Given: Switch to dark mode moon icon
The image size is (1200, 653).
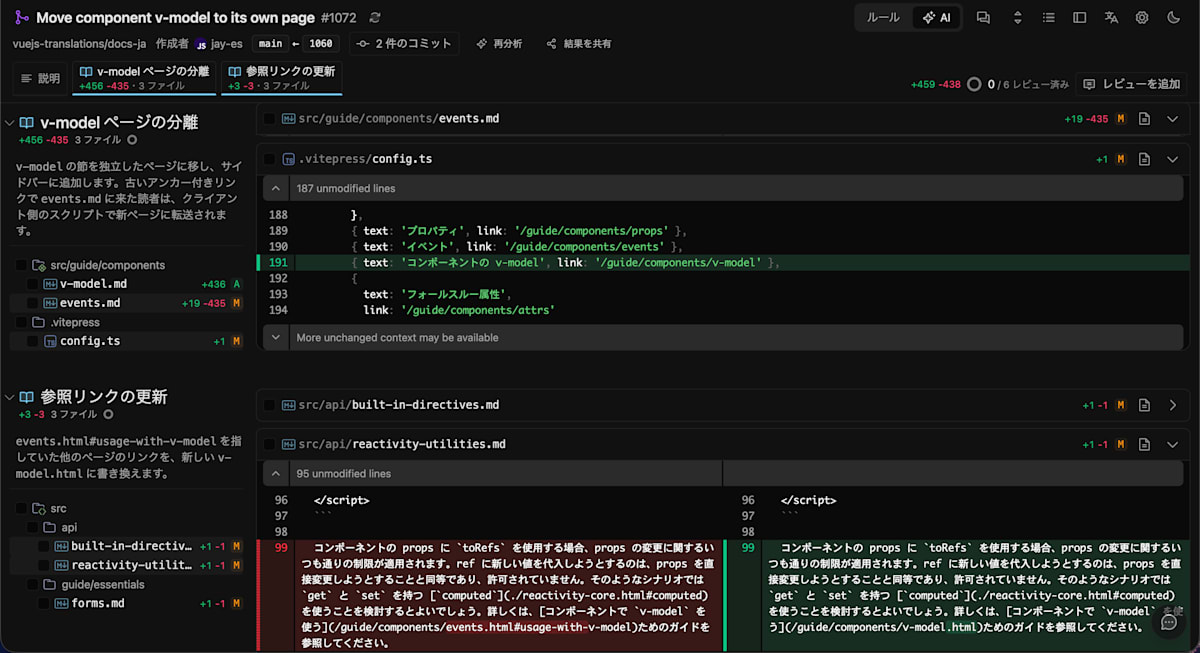Looking at the screenshot, I should coord(1173,17).
